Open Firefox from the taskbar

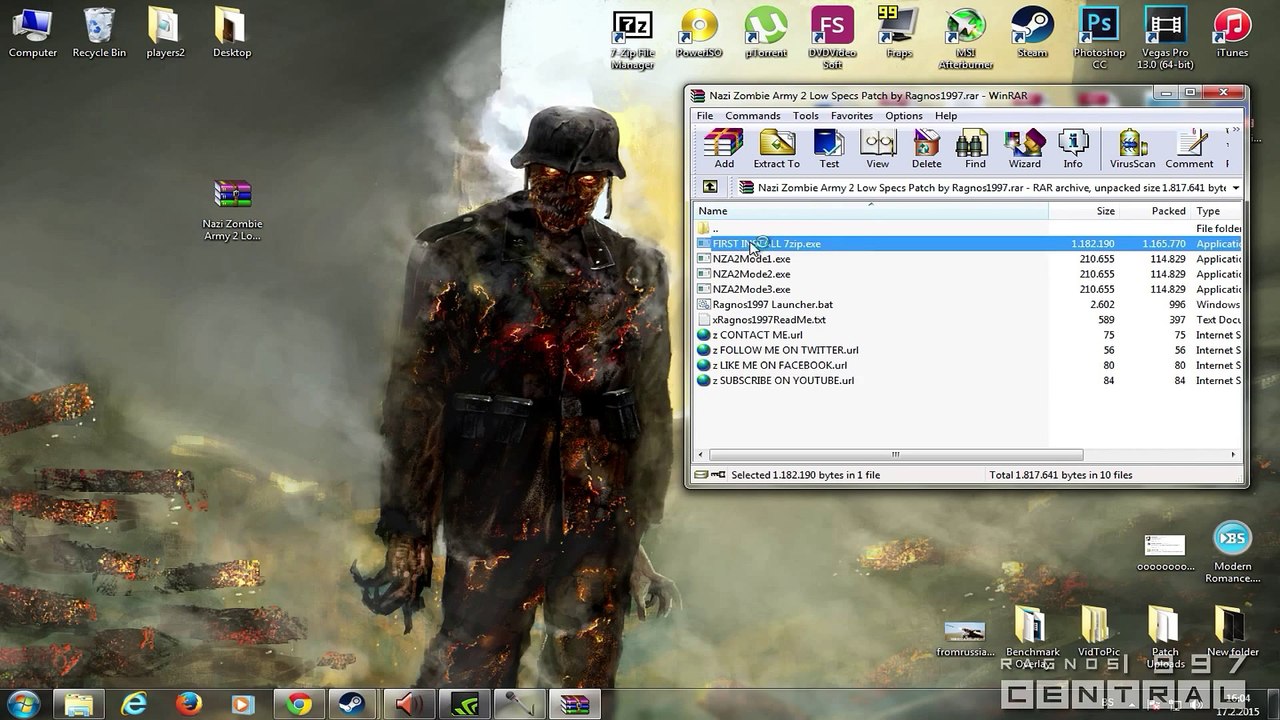point(188,704)
